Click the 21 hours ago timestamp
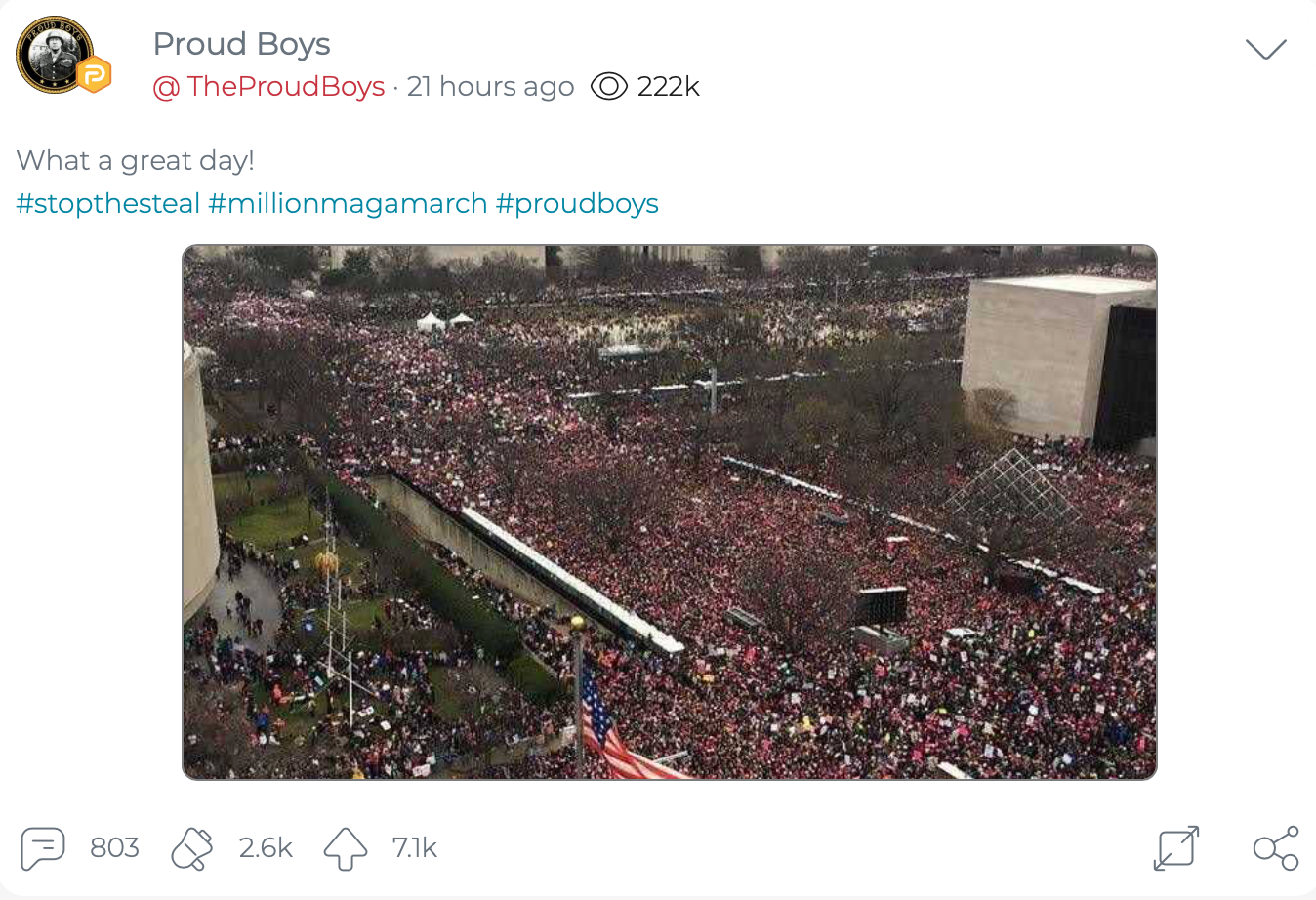 point(490,86)
